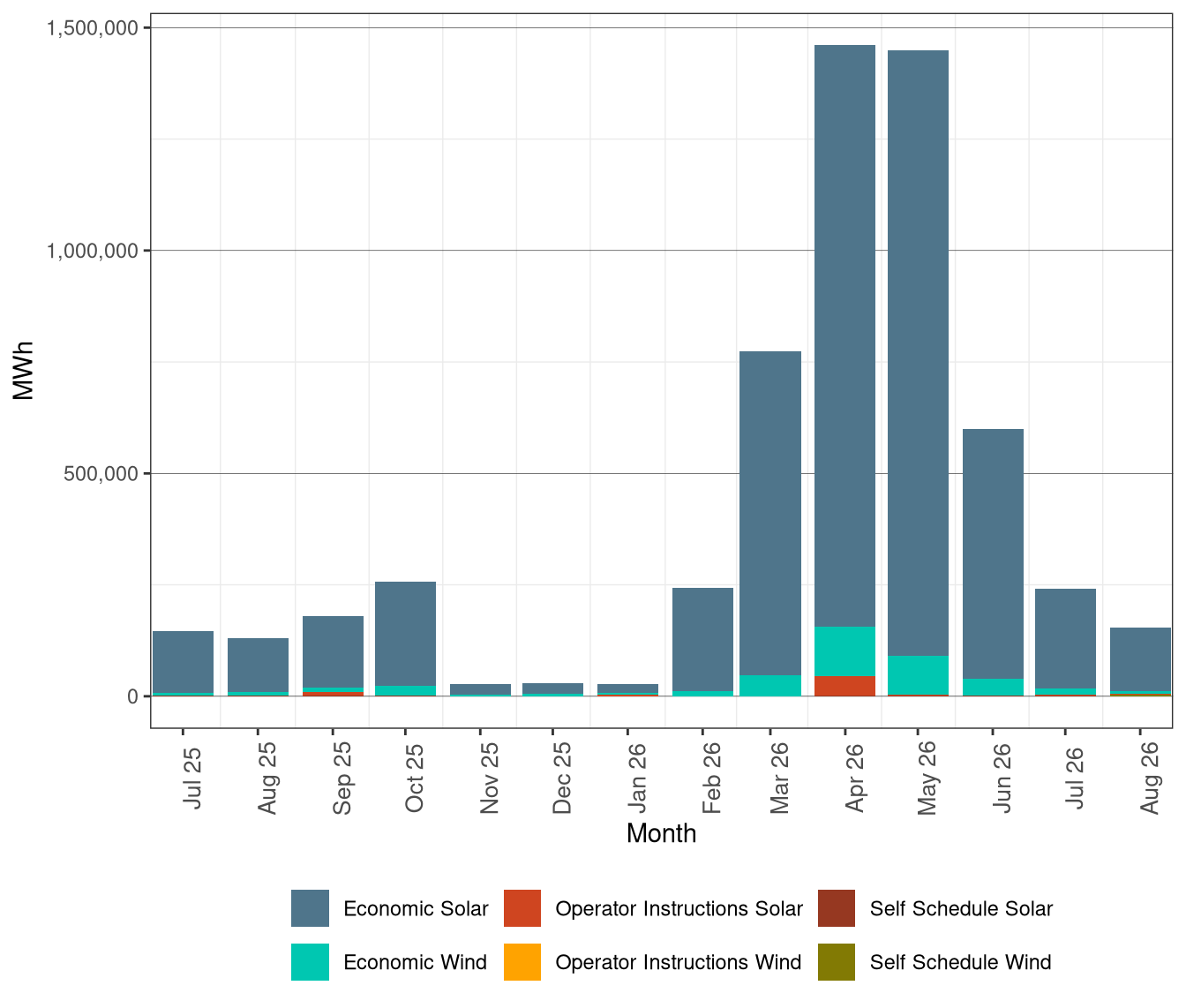Image resolution: width=1186 pixels, height=1008 pixels.
Task: Click the Economic Wind legend swatch
Action: coord(310,962)
